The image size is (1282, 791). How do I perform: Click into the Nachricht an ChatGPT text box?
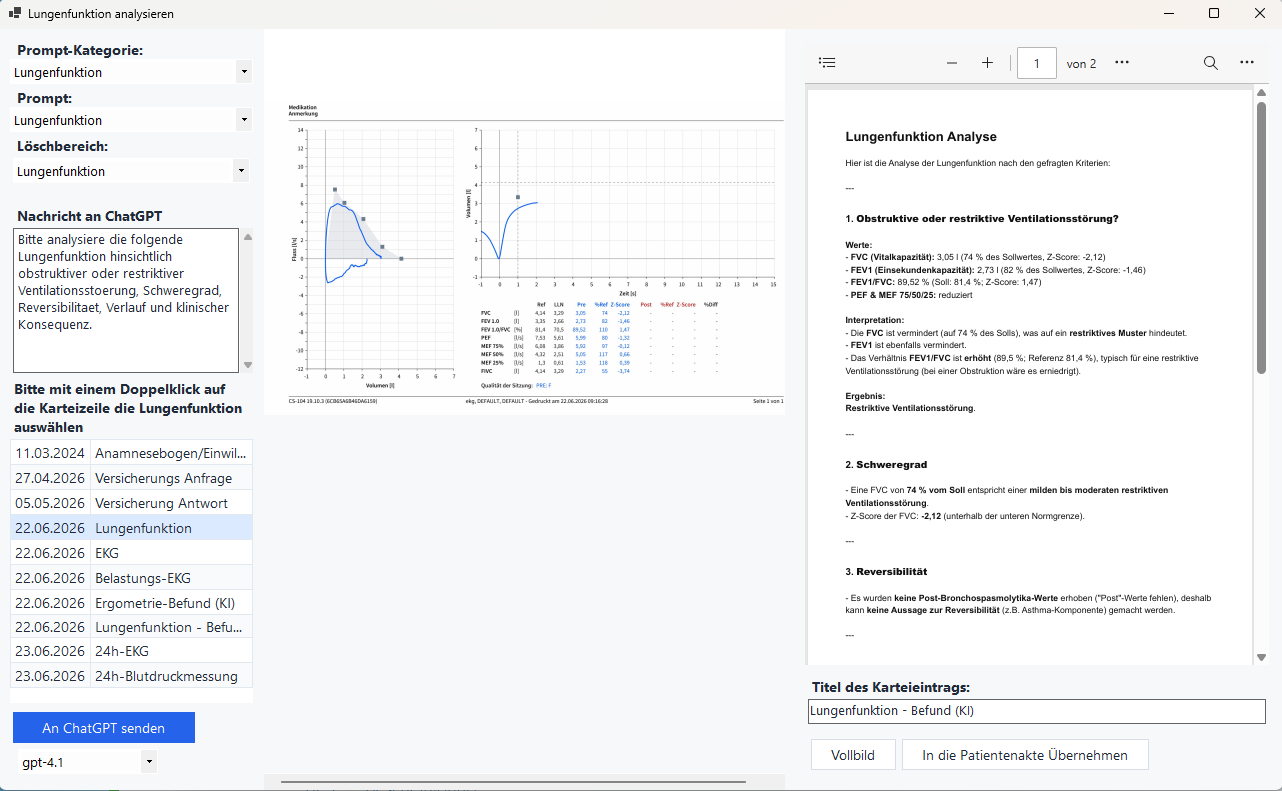point(126,300)
